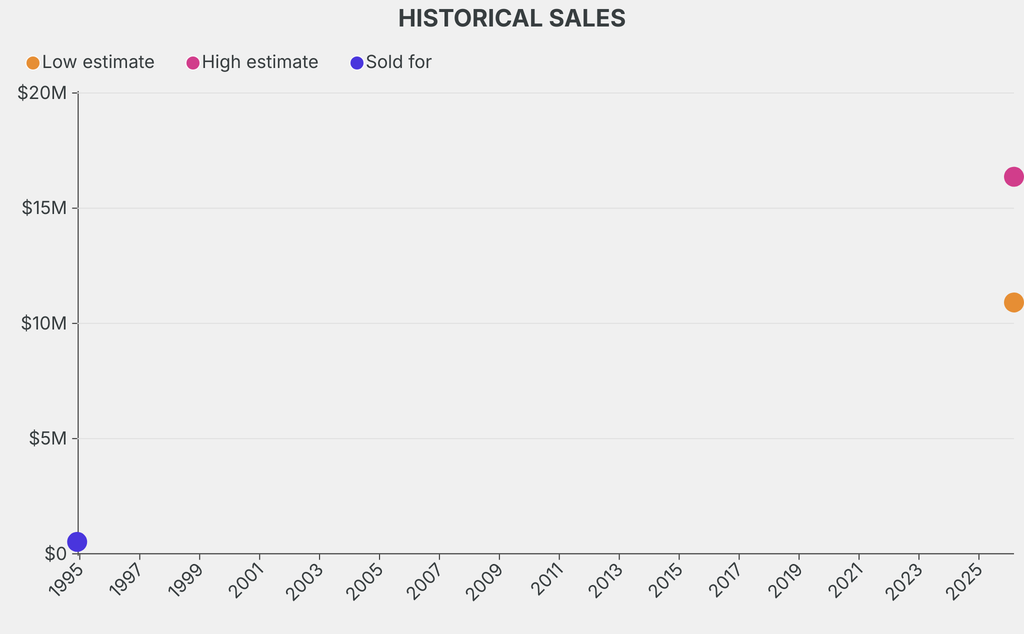The width and height of the screenshot is (1024, 634).
Task: Toggle the Sold for legend label
Action: [398, 62]
